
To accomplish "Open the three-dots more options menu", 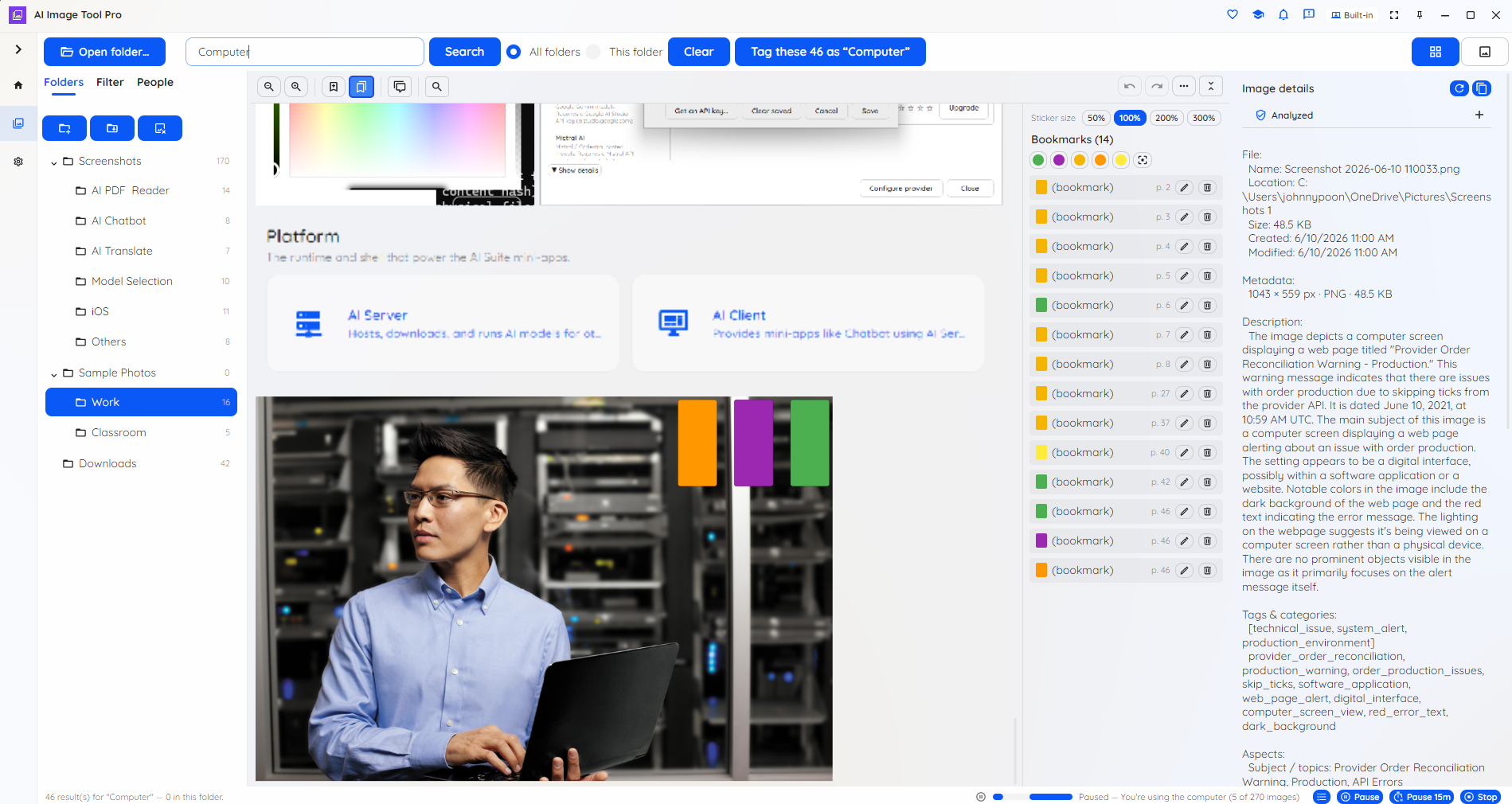I will (x=1184, y=86).
